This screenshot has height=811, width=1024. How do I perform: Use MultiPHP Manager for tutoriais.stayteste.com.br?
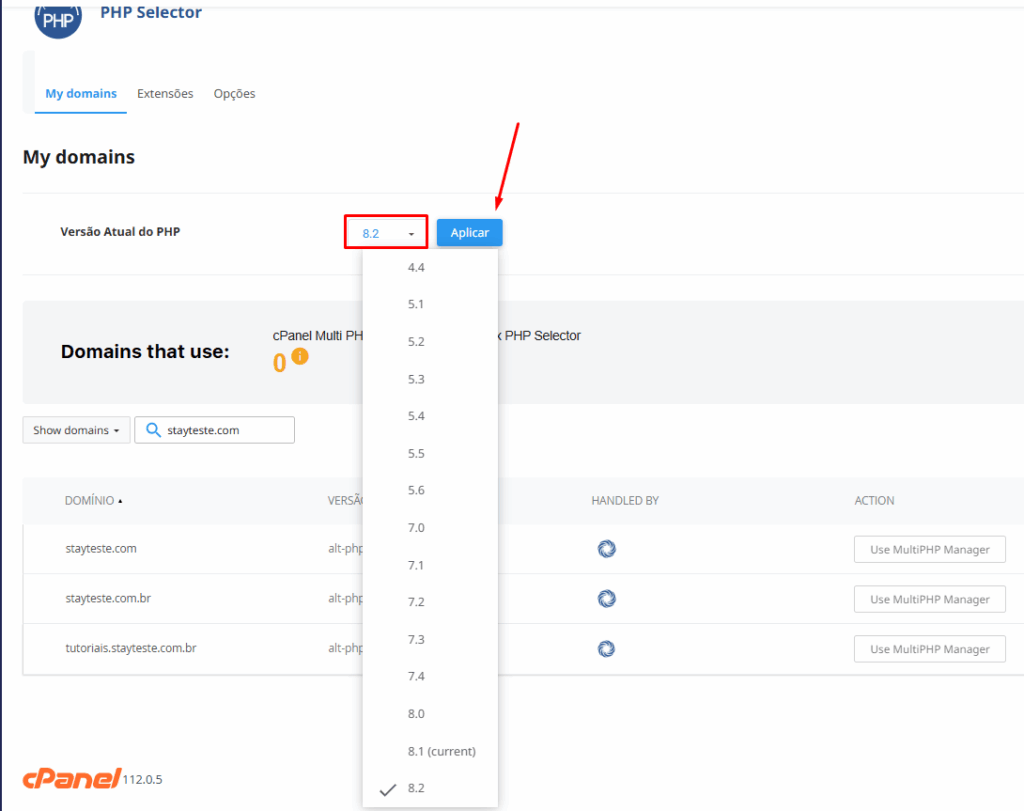pos(929,649)
